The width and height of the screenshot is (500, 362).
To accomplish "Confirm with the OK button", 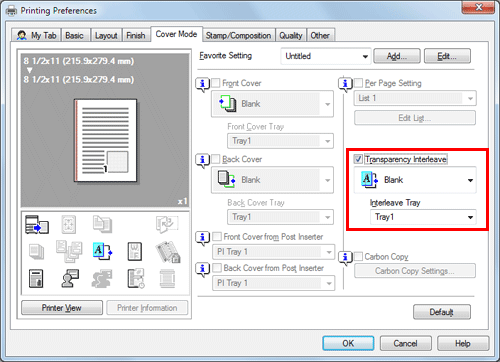I will click(x=348, y=343).
